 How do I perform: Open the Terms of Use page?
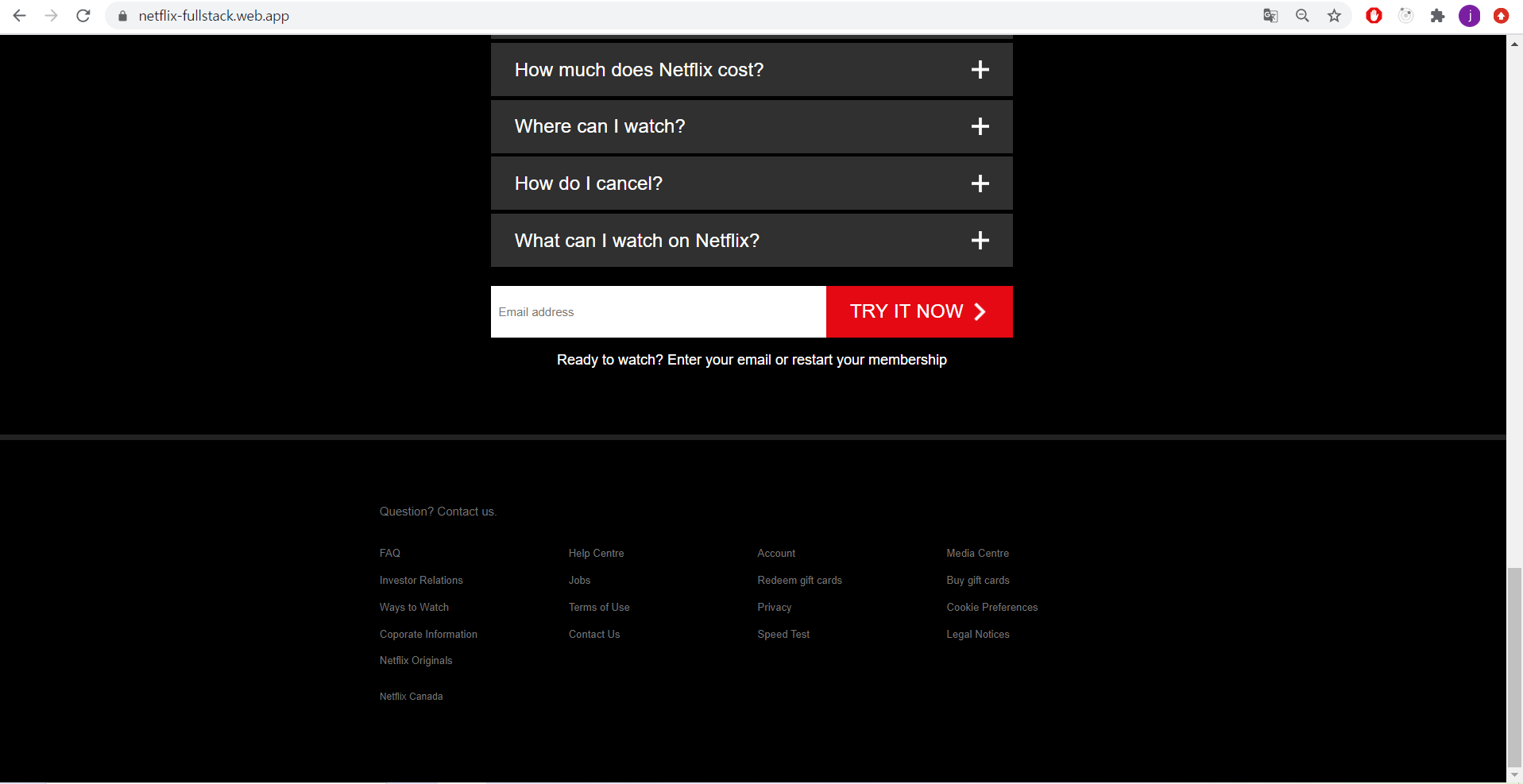click(x=599, y=607)
